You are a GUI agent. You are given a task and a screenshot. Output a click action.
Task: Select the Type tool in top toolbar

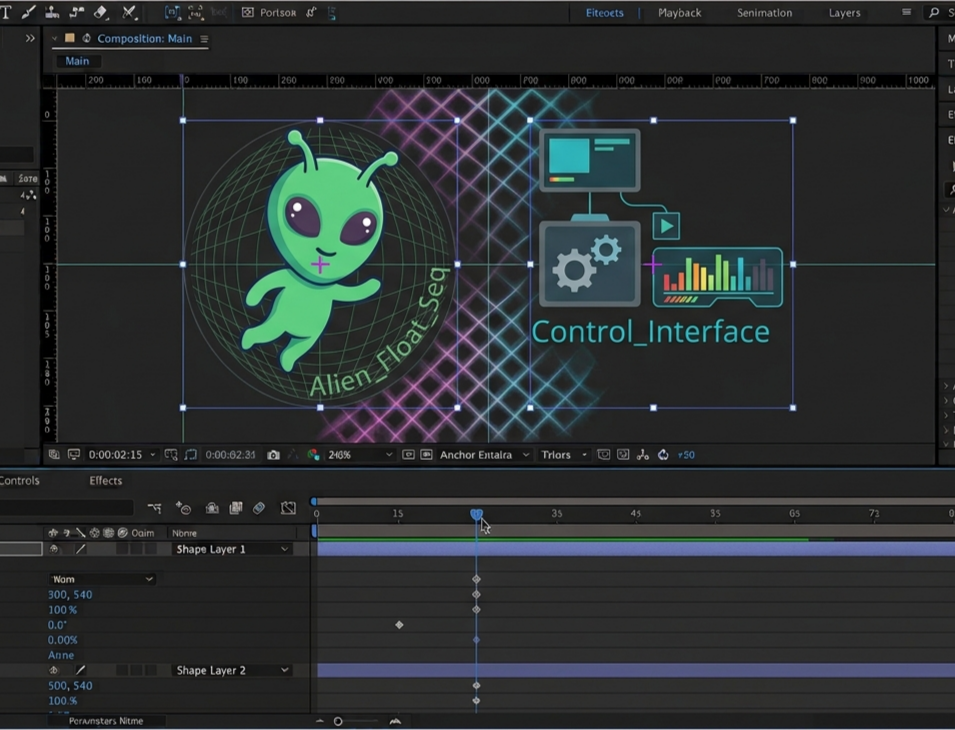[x=6, y=12]
